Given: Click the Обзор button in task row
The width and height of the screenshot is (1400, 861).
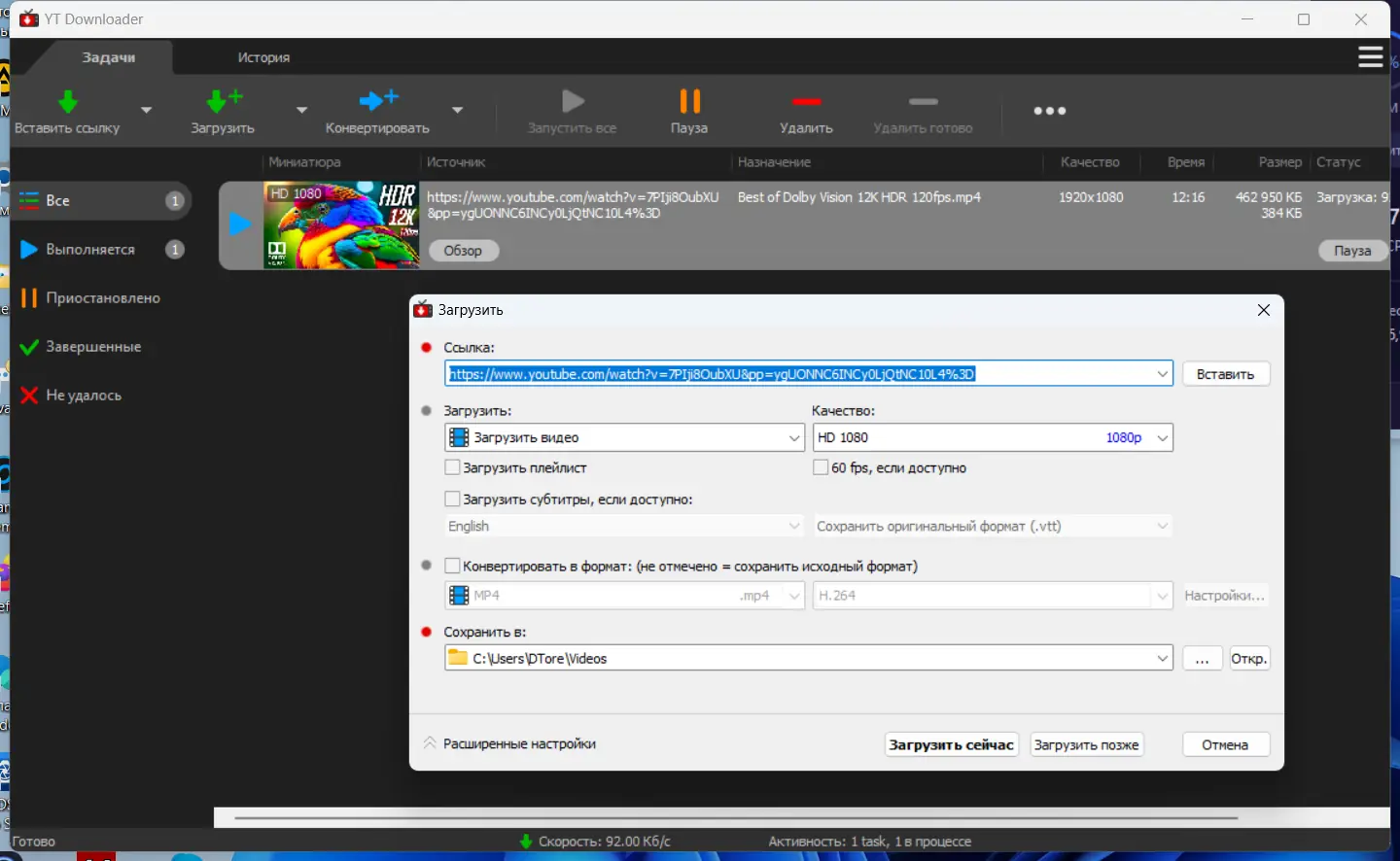Looking at the screenshot, I should coord(463,251).
